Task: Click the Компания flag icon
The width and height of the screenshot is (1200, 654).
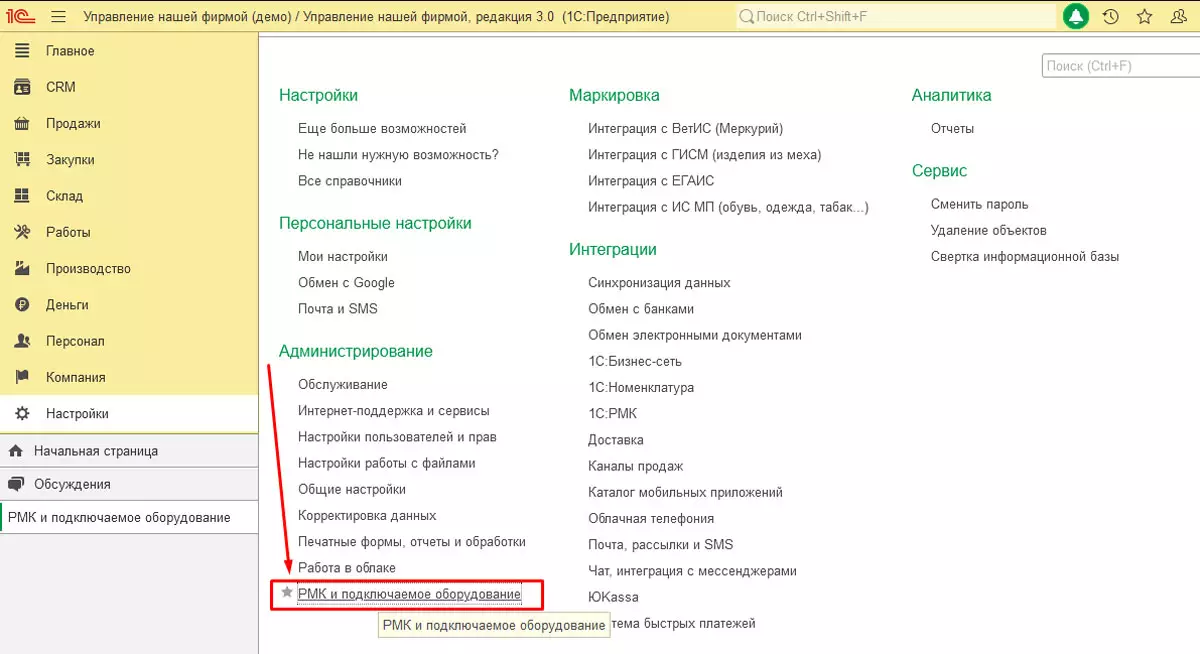Action: pos(22,377)
